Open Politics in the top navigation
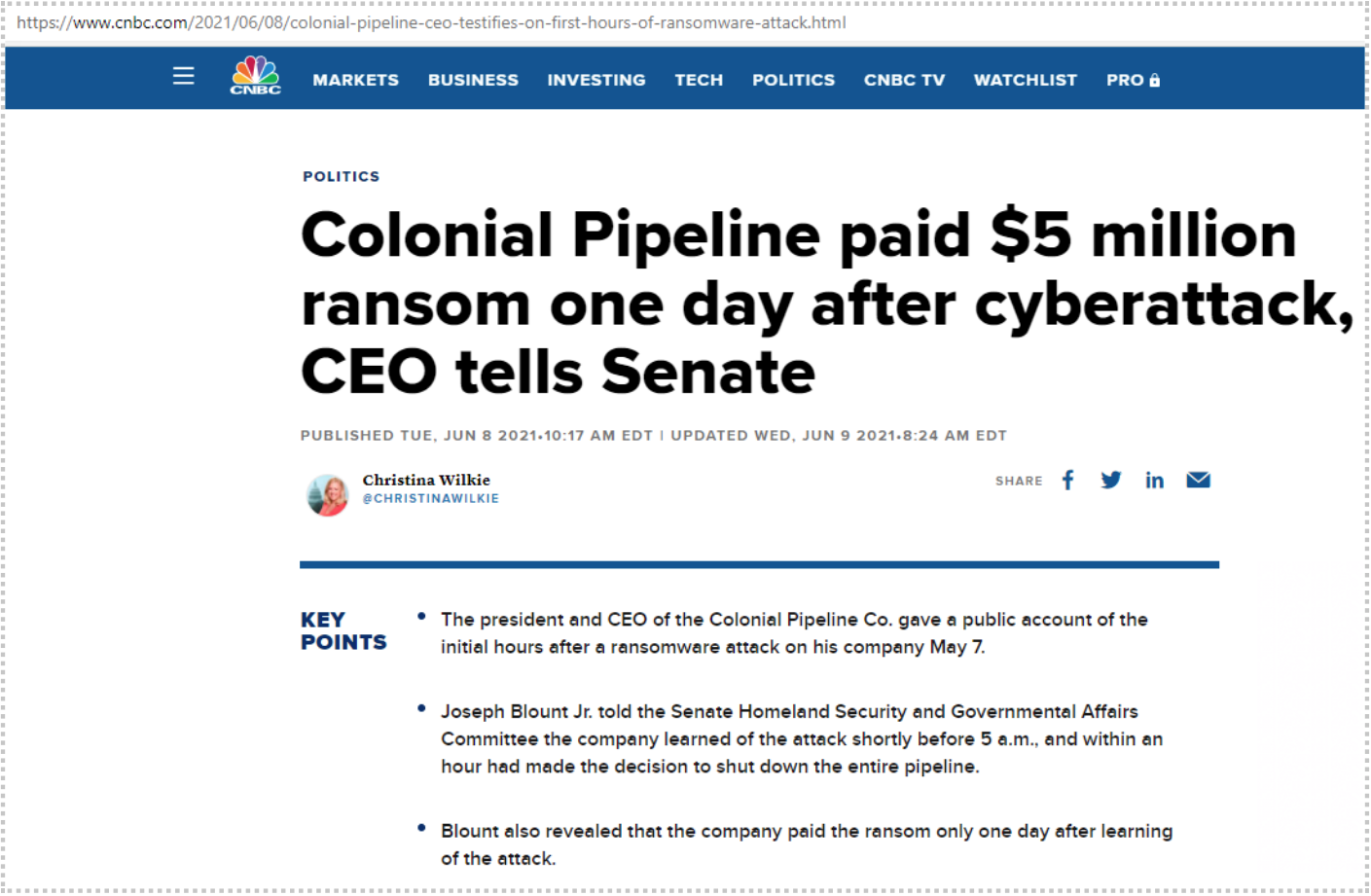The image size is (1371, 896). coord(793,80)
